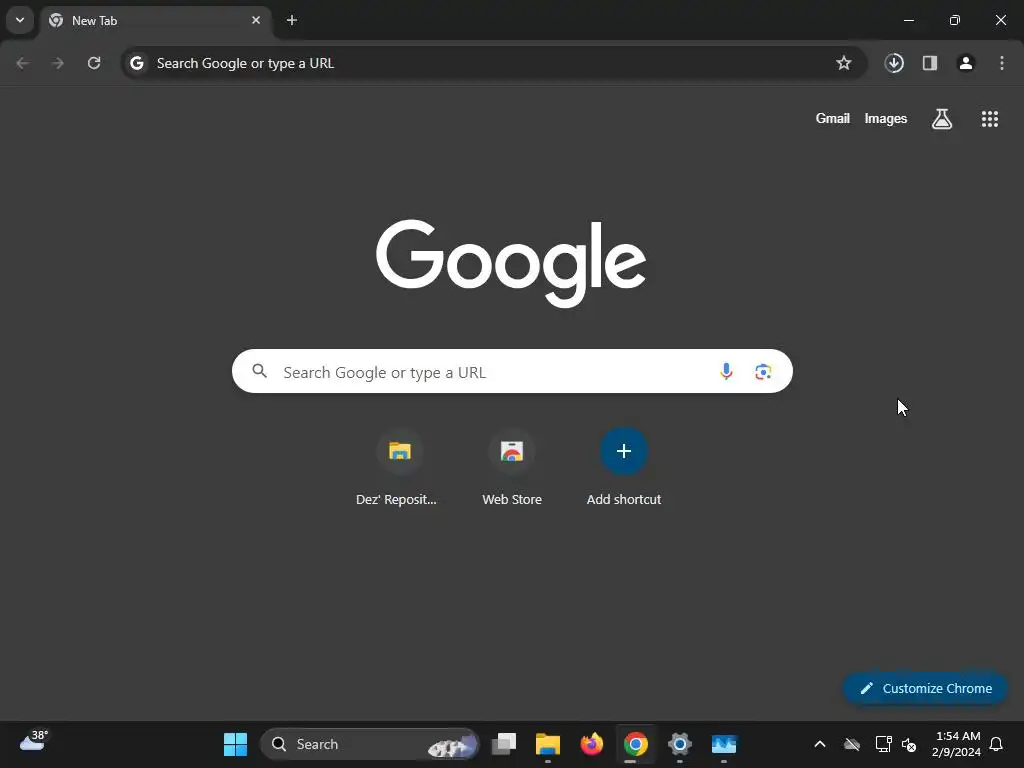Screen dimensions: 1024x768
Task: Show hidden icons with the tray chevron
Action: [x=820, y=744]
